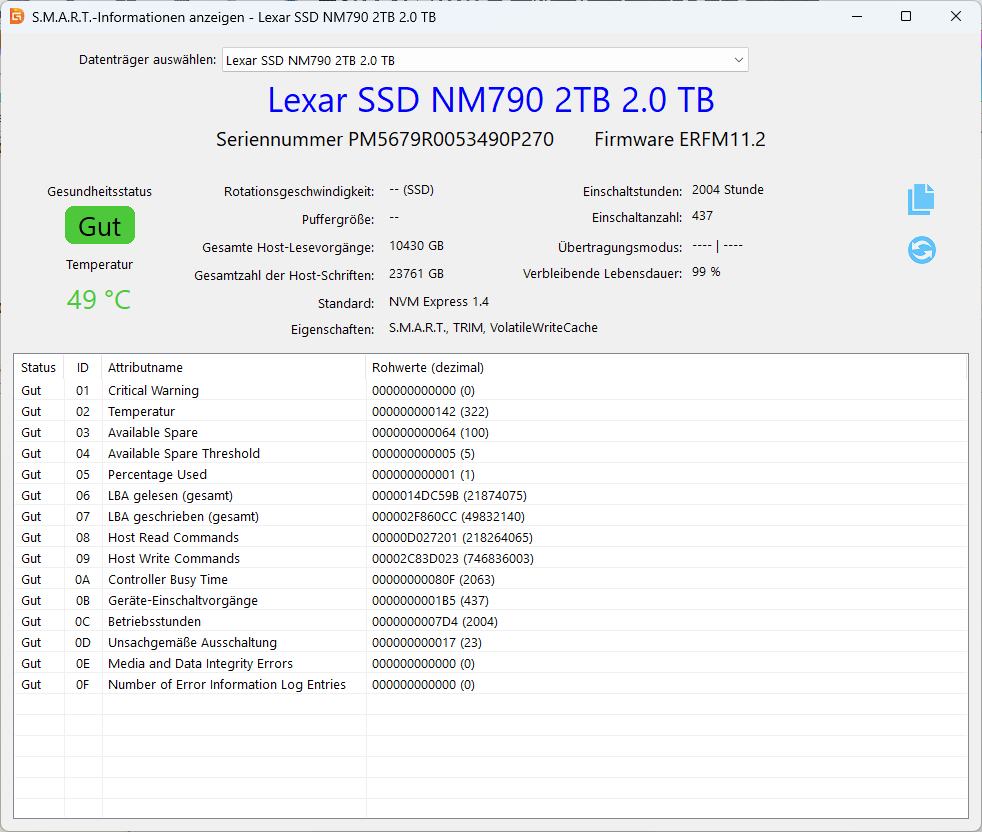Click the S.M.A.R.T., TRIM, VolatileWriteCache properties
982x832 pixels.
point(494,328)
